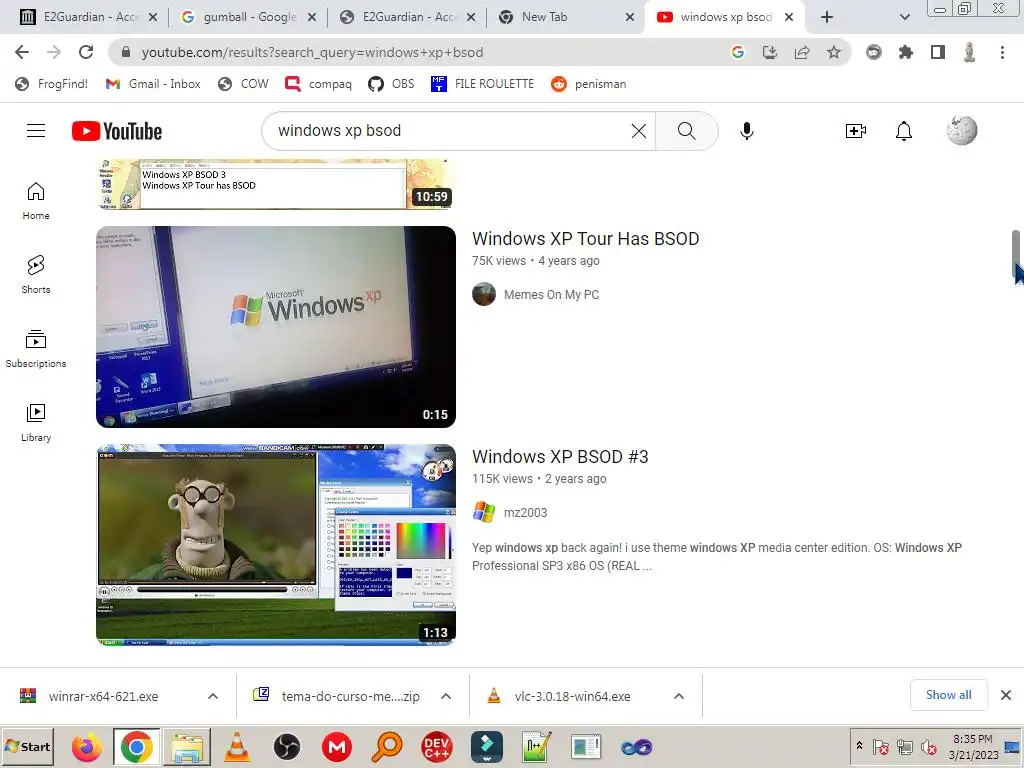Image resolution: width=1024 pixels, height=768 pixels.
Task: Open Create video icon
Action: tap(856, 131)
